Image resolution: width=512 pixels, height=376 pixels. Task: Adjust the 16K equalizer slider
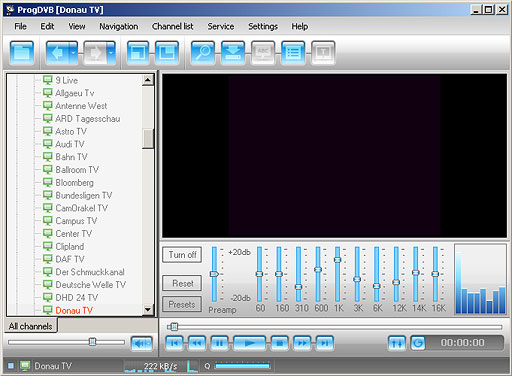[435, 274]
